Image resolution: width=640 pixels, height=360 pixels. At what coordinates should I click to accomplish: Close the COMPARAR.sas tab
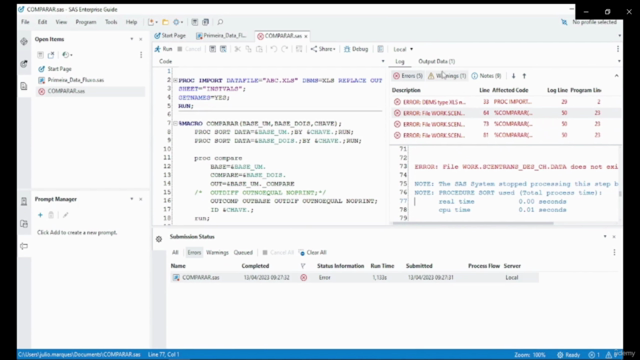click(306, 36)
